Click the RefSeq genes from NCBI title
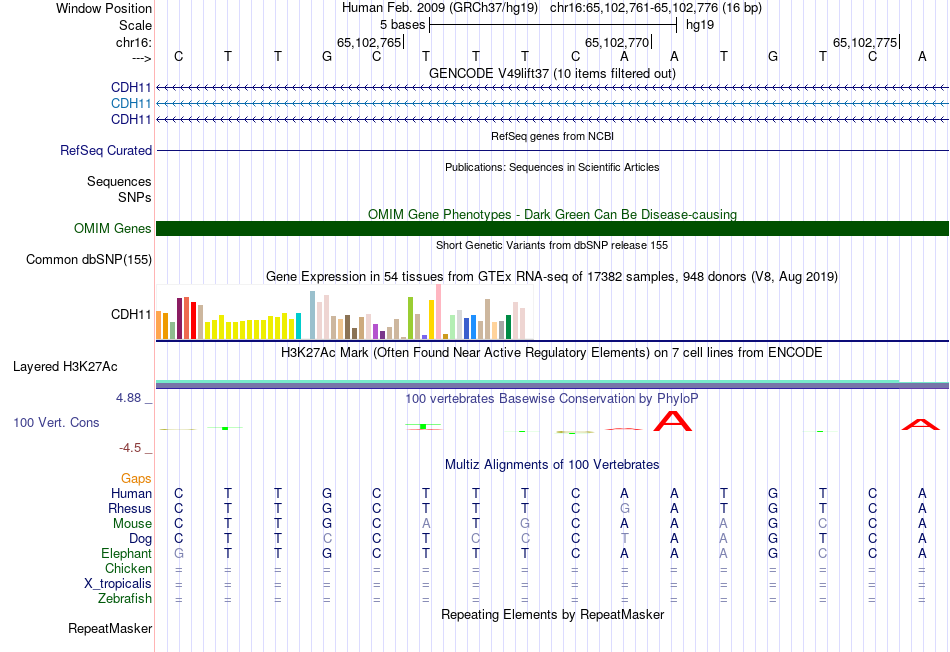 pyautogui.click(x=552, y=136)
